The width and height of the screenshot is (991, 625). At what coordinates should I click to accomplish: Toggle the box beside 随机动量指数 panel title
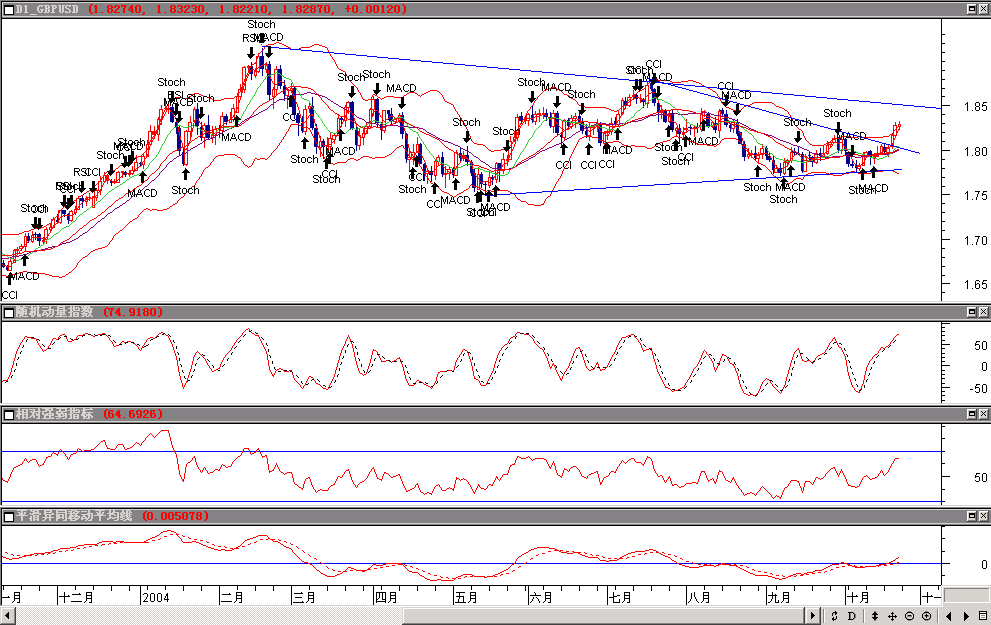8,313
